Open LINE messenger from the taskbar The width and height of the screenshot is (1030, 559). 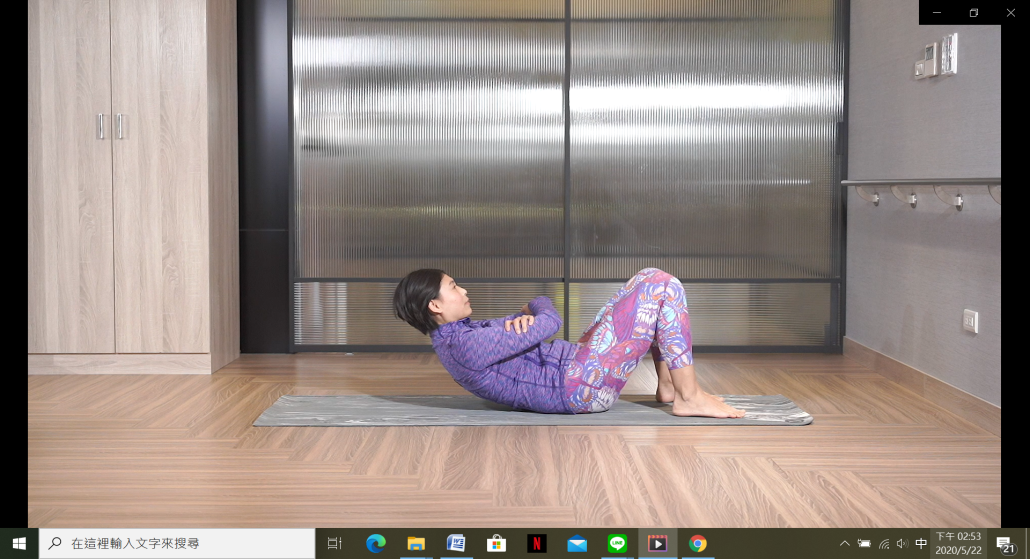[617, 543]
